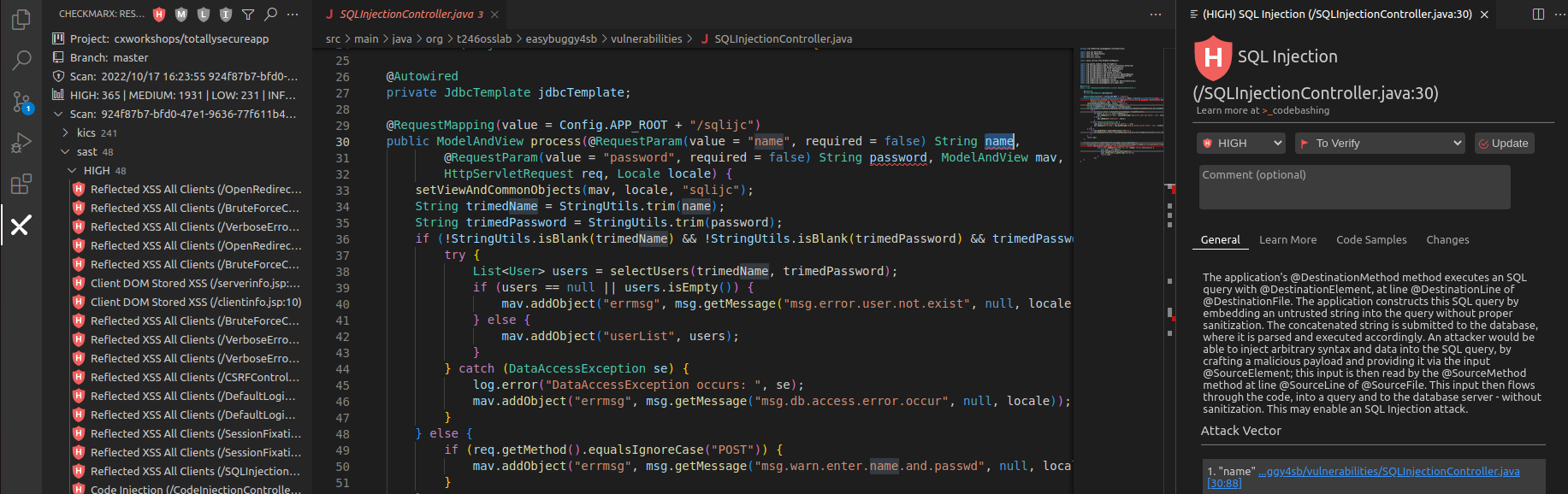Click the highlighted name parameter on line 30
Screen dimensions: 1568x494
[999, 141]
